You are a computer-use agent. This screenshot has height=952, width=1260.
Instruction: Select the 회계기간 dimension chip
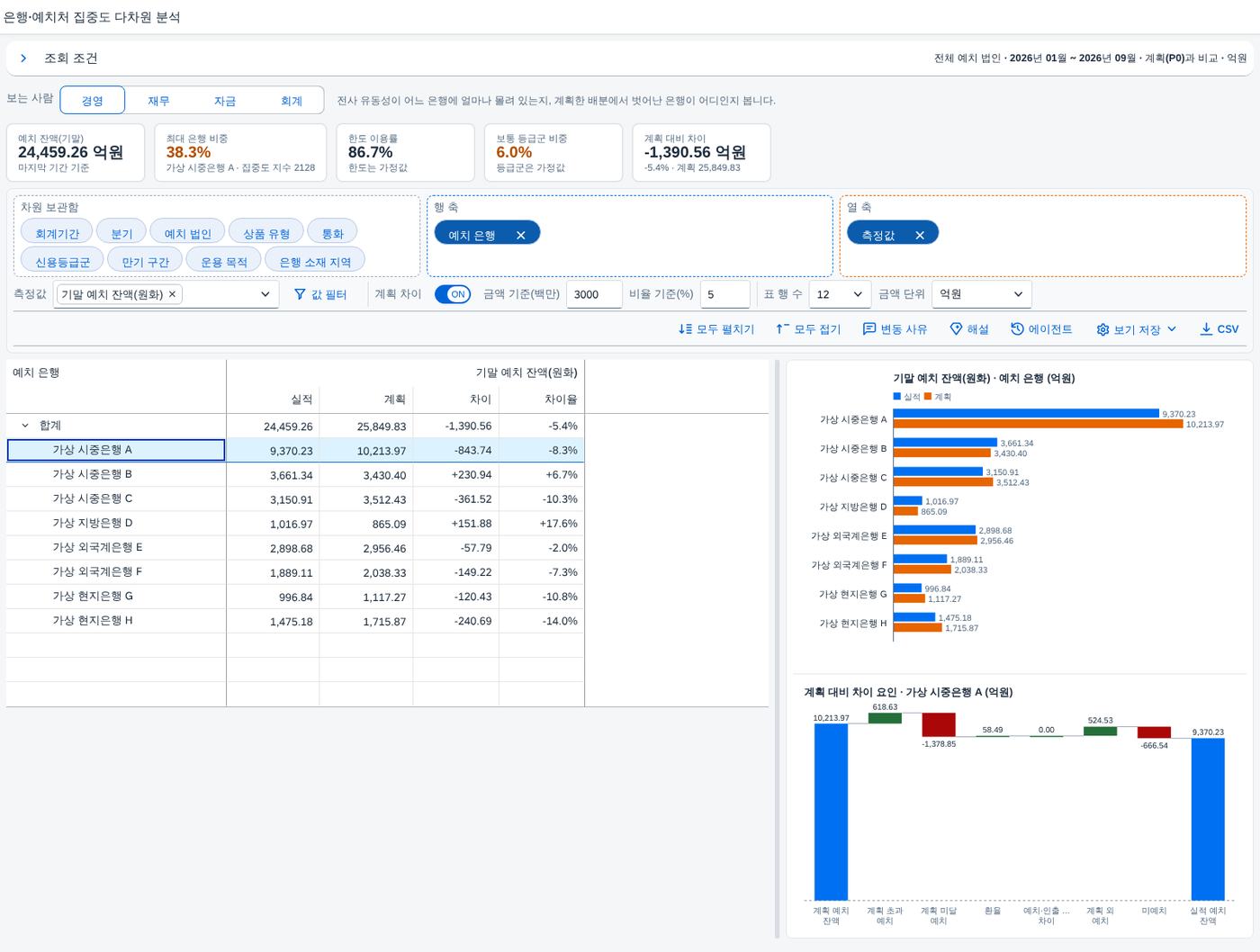(x=57, y=233)
